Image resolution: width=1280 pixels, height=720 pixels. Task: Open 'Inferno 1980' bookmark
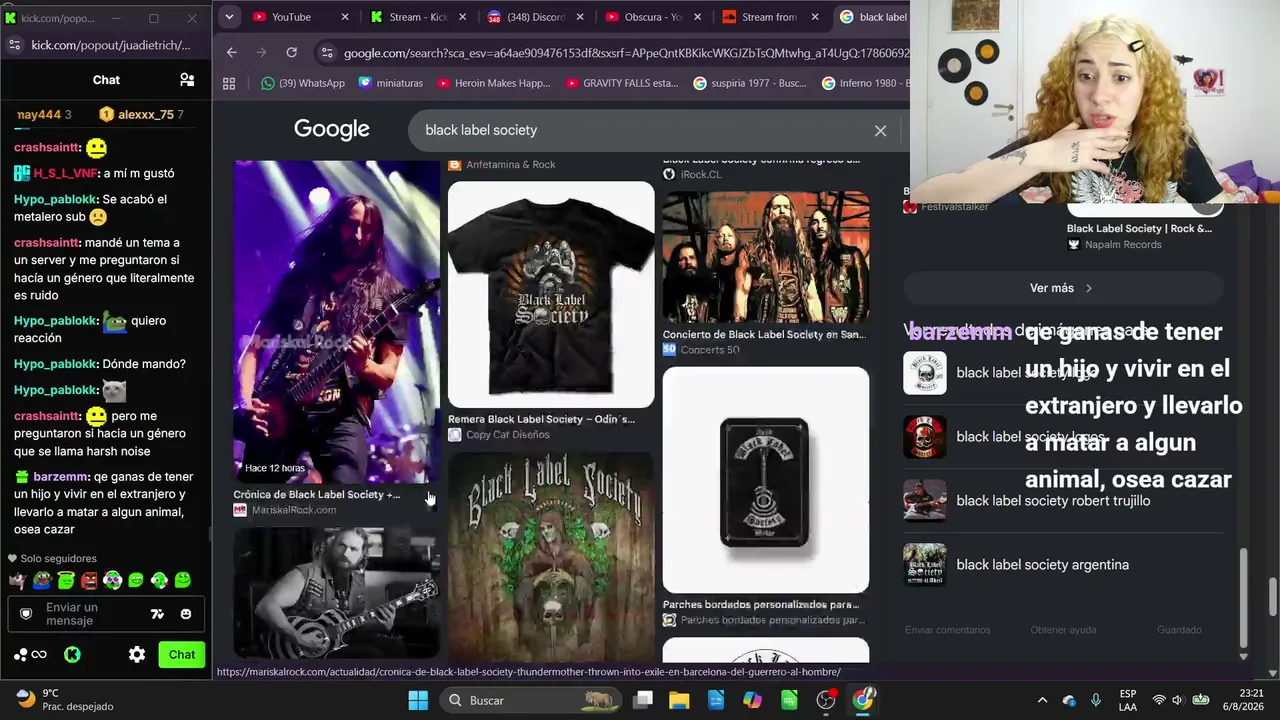(x=865, y=83)
